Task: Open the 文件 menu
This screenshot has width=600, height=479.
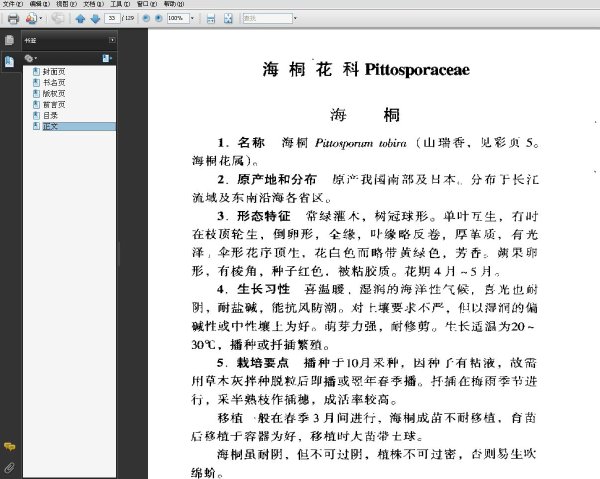Action: tap(13, 4)
